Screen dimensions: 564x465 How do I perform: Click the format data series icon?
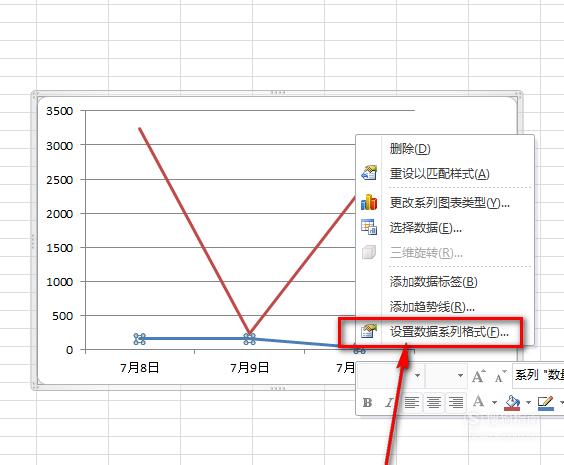[x=369, y=331]
